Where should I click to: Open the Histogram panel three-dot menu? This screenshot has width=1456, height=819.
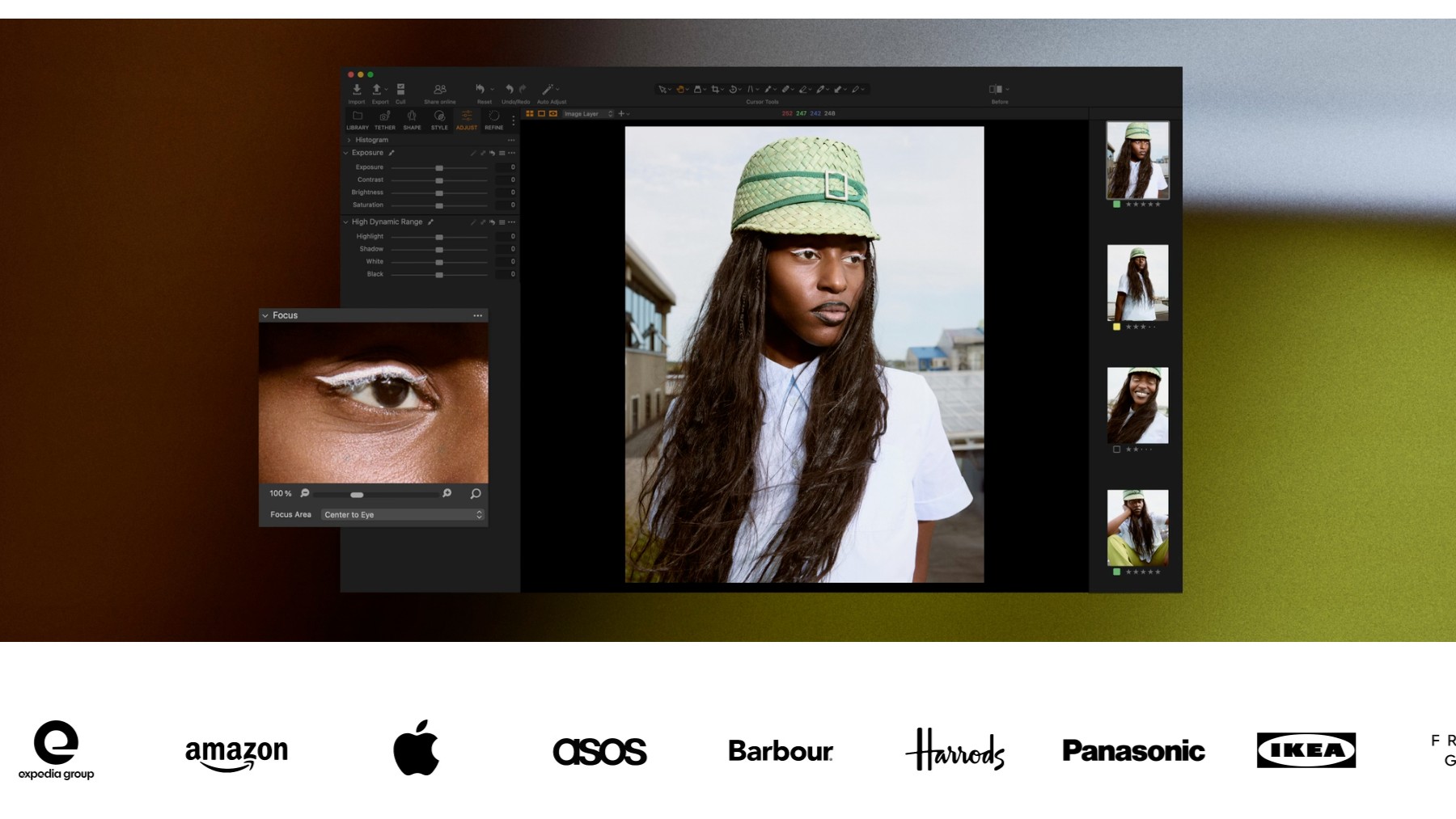pyautogui.click(x=511, y=140)
